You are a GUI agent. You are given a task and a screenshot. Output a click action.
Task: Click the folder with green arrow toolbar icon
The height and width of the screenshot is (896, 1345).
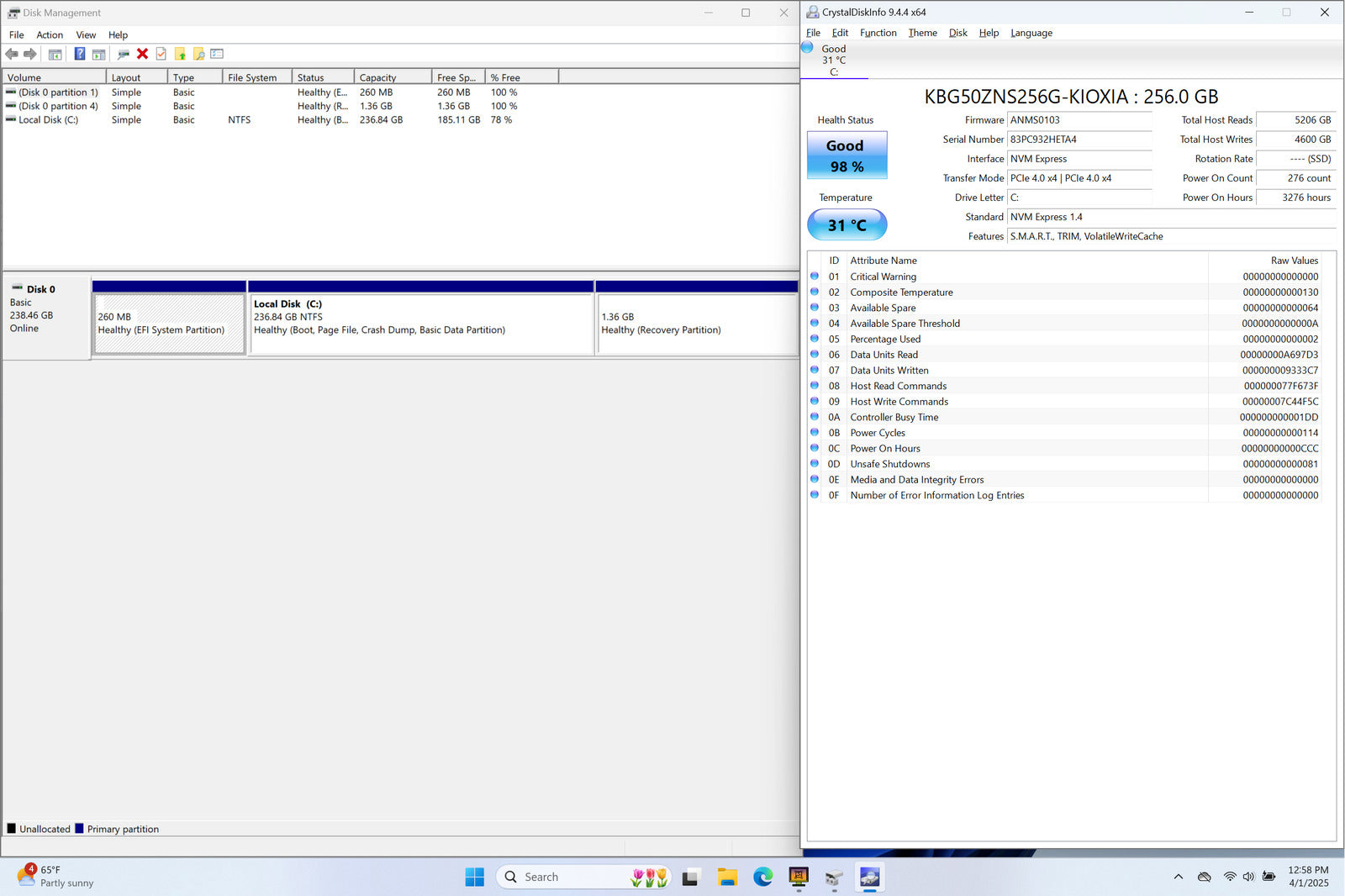[x=180, y=54]
